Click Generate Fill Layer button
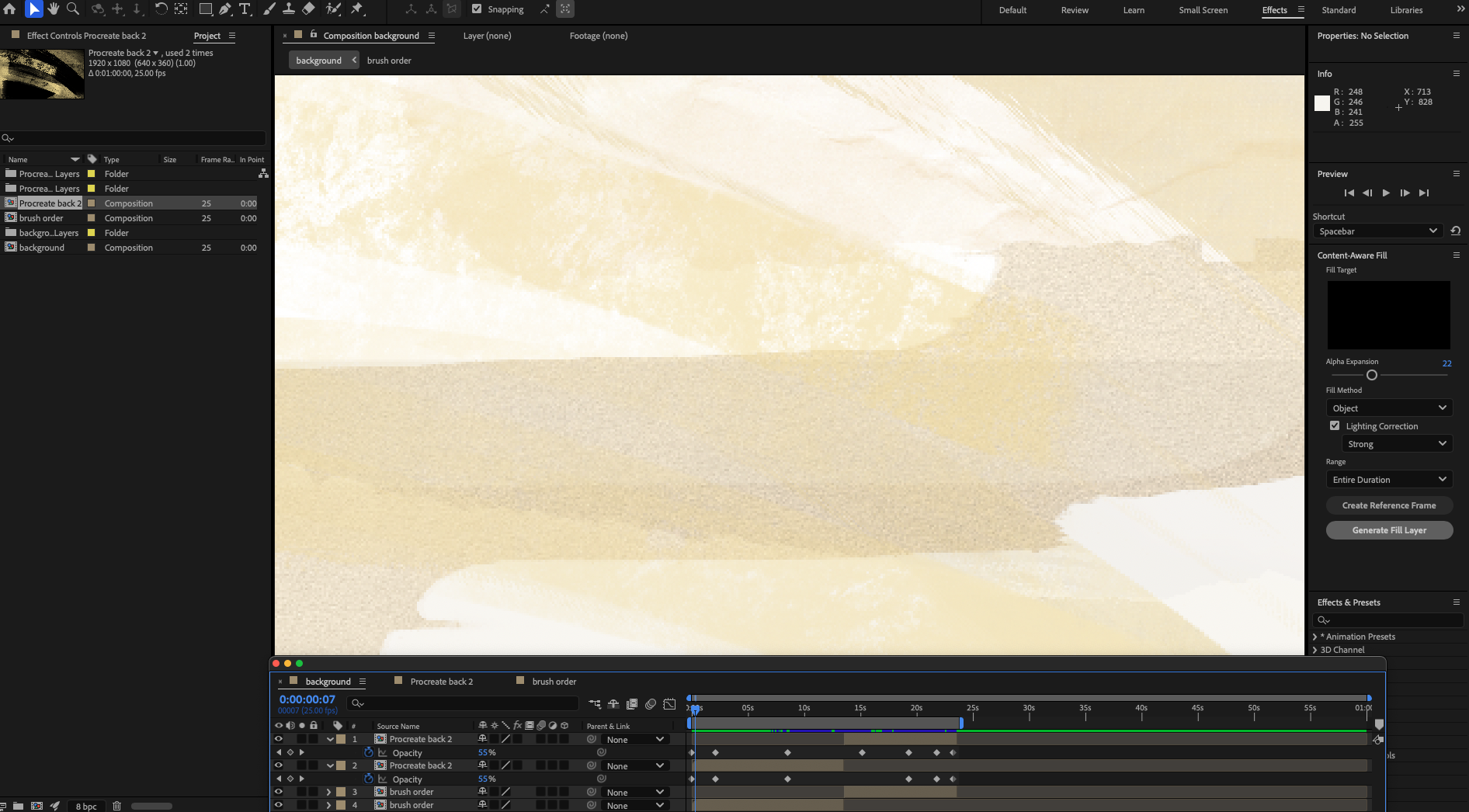This screenshot has height=812, width=1469. coord(1389,530)
